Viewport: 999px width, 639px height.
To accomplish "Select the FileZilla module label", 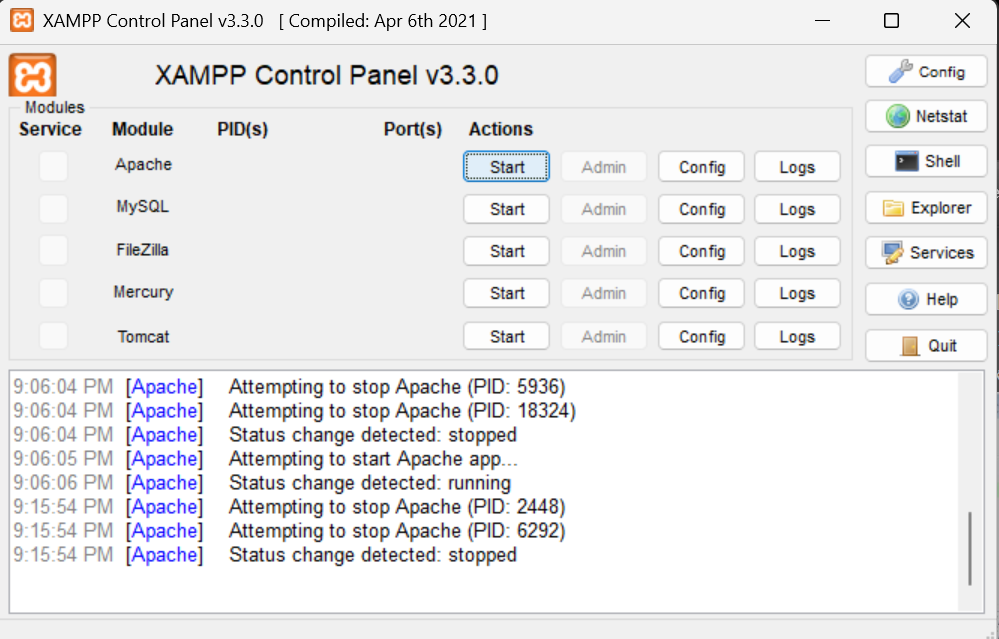I will pyautogui.click(x=143, y=250).
